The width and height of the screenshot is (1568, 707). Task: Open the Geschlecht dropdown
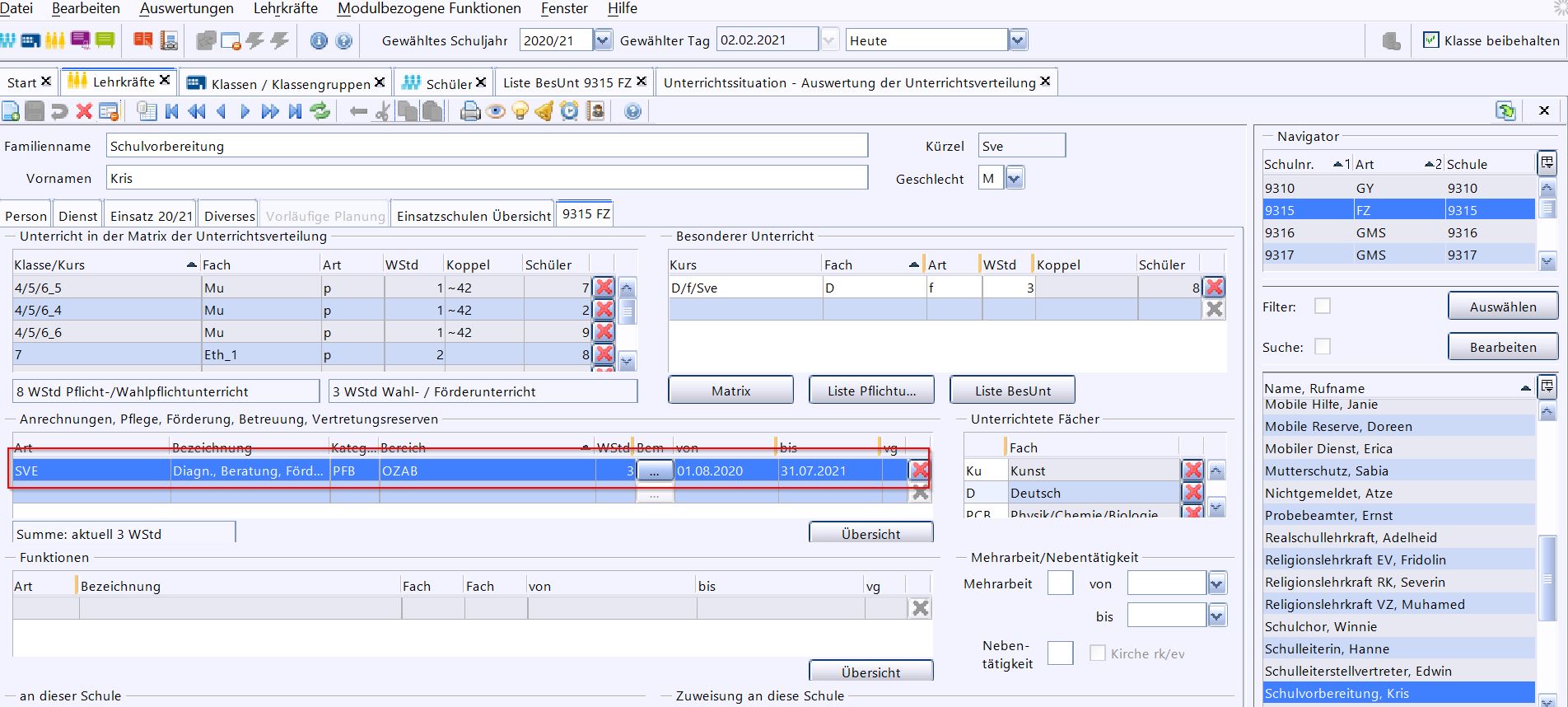(1015, 178)
